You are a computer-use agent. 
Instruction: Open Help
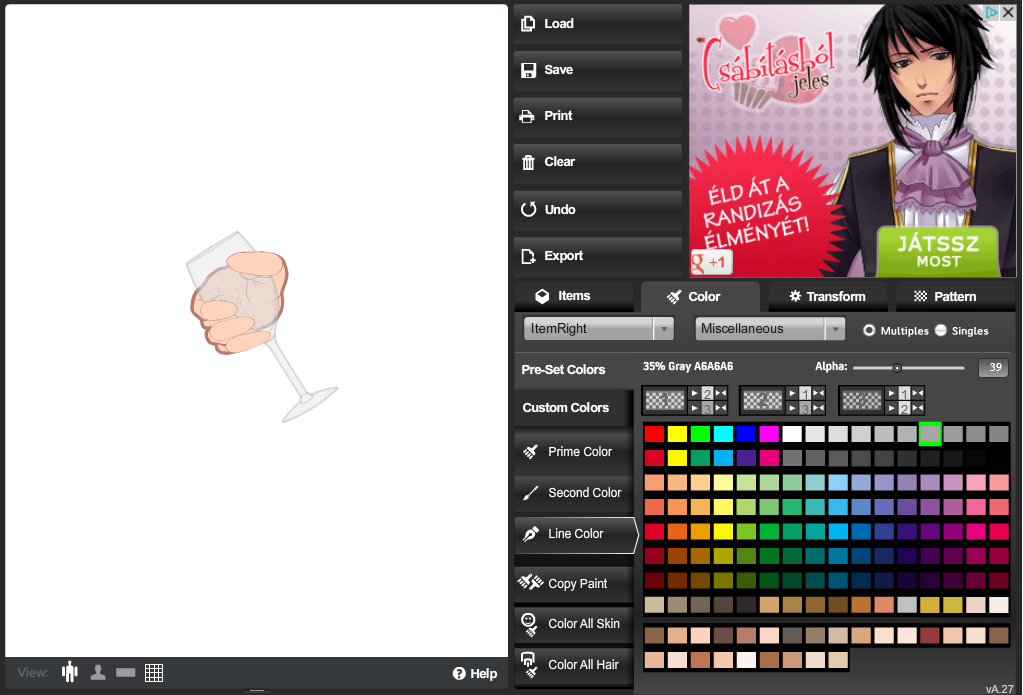tap(475, 673)
